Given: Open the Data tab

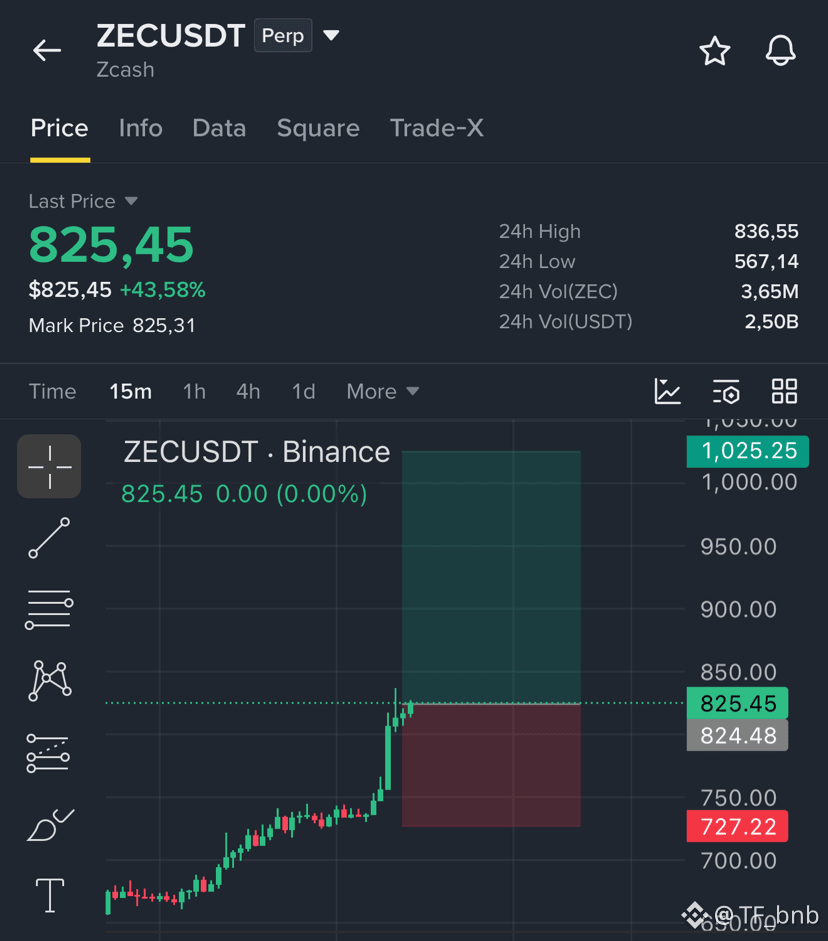Looking at the screenshot, I should pyautogui.click(x=219, y=128).
